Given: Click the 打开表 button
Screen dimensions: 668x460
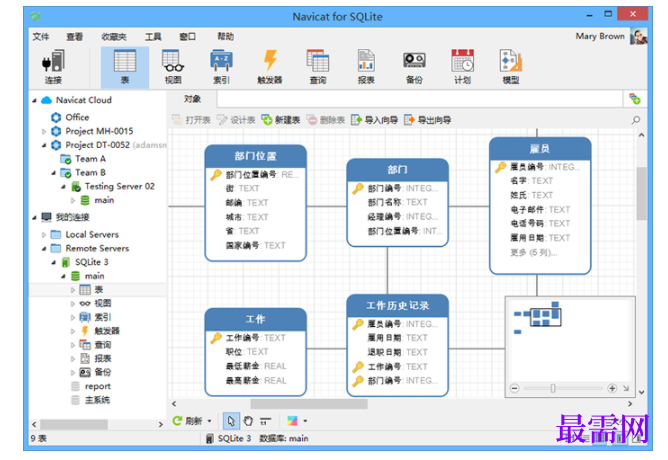Looking at the screenshot, I should coord(192,120).
